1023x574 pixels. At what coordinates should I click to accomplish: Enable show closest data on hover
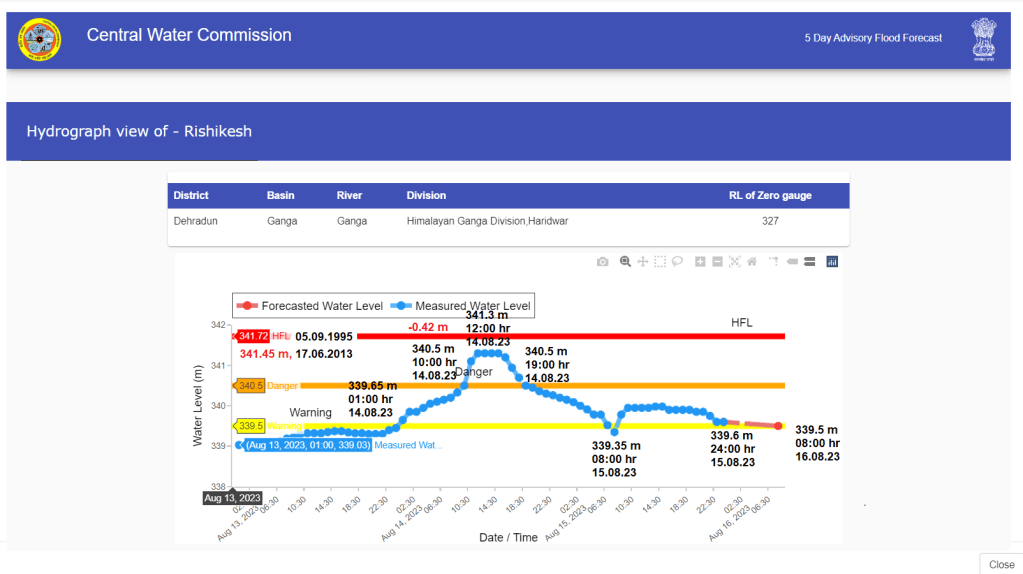click(792, 262)
